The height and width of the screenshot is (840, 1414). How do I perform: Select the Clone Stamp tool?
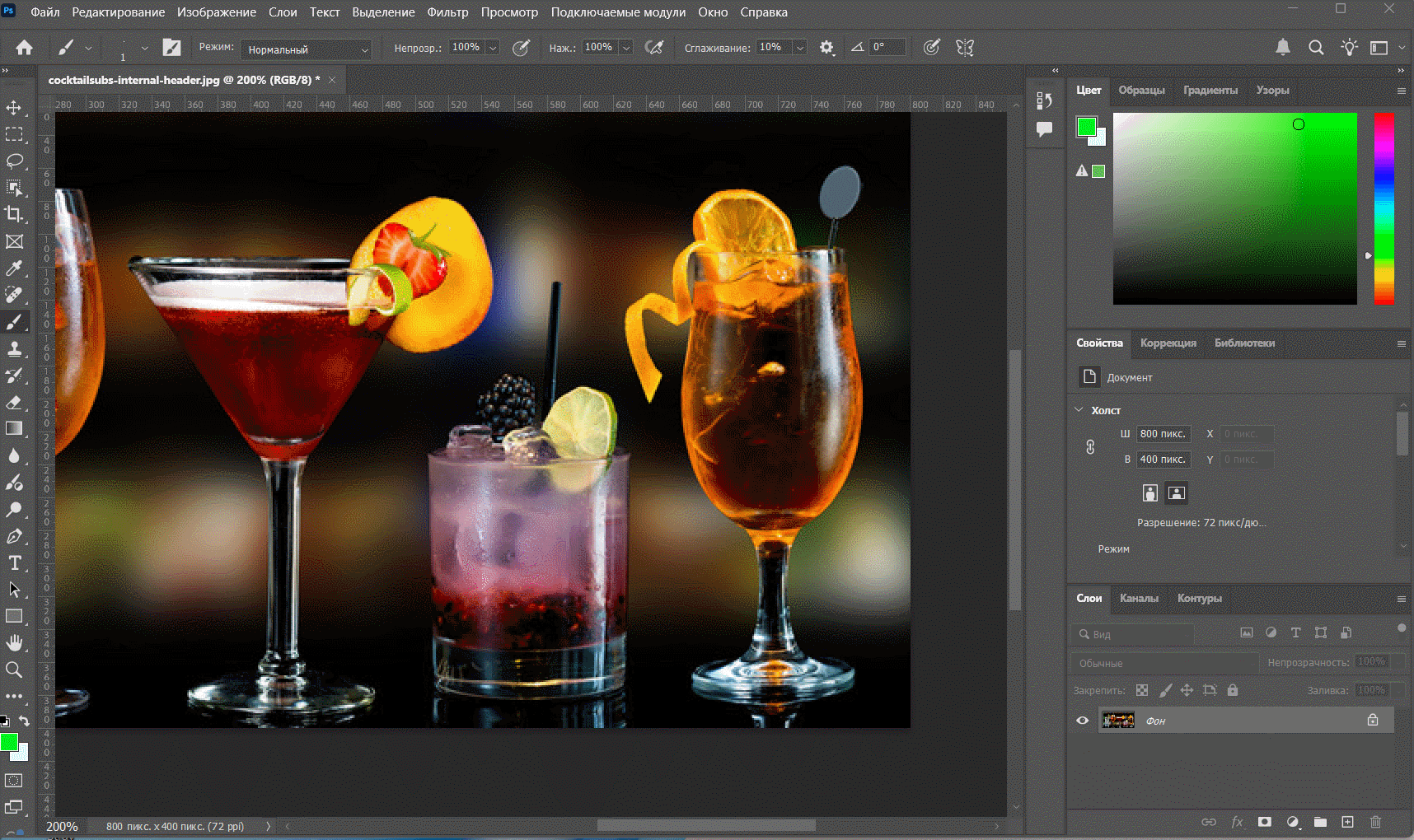pyautogui.click(x=14, y=348)
